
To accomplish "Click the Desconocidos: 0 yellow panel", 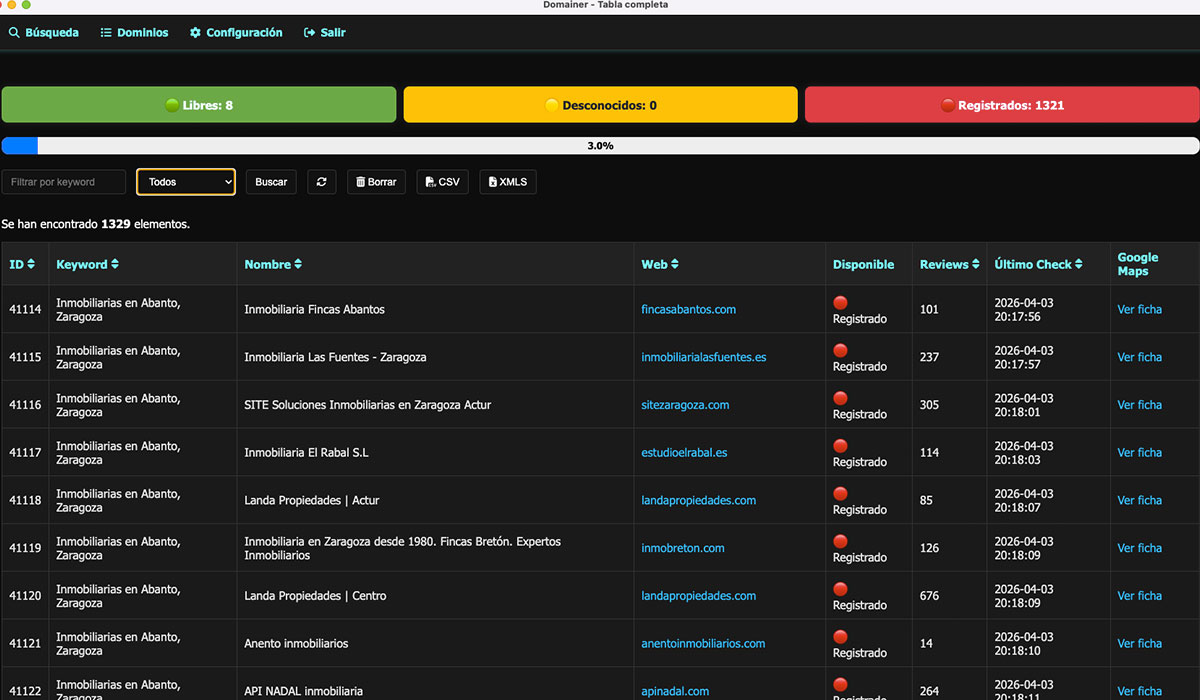I will click(x=600, y=105).
